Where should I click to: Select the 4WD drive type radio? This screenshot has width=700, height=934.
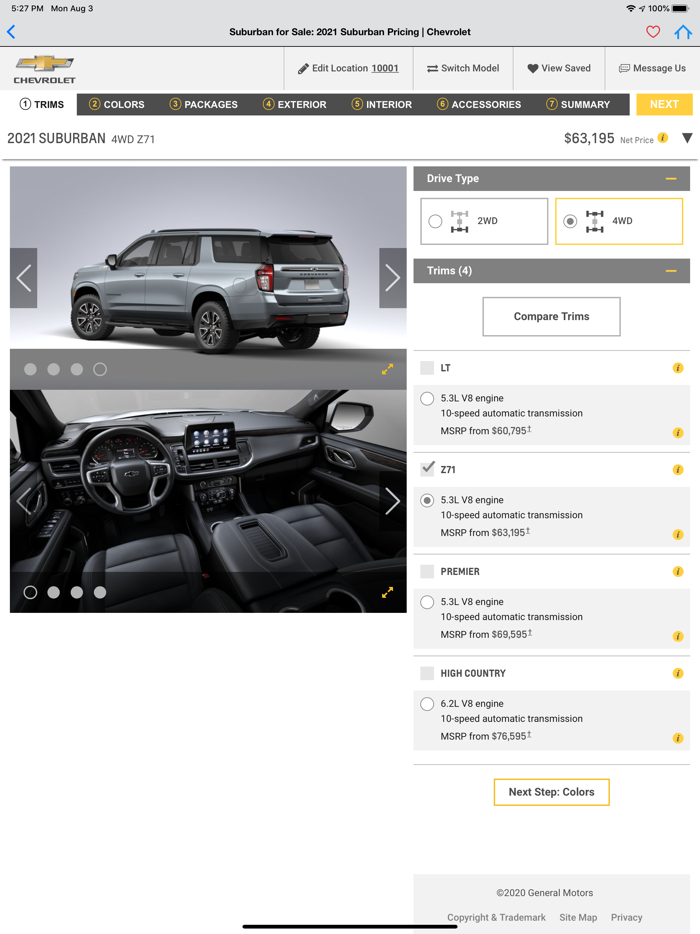(570, 221)
